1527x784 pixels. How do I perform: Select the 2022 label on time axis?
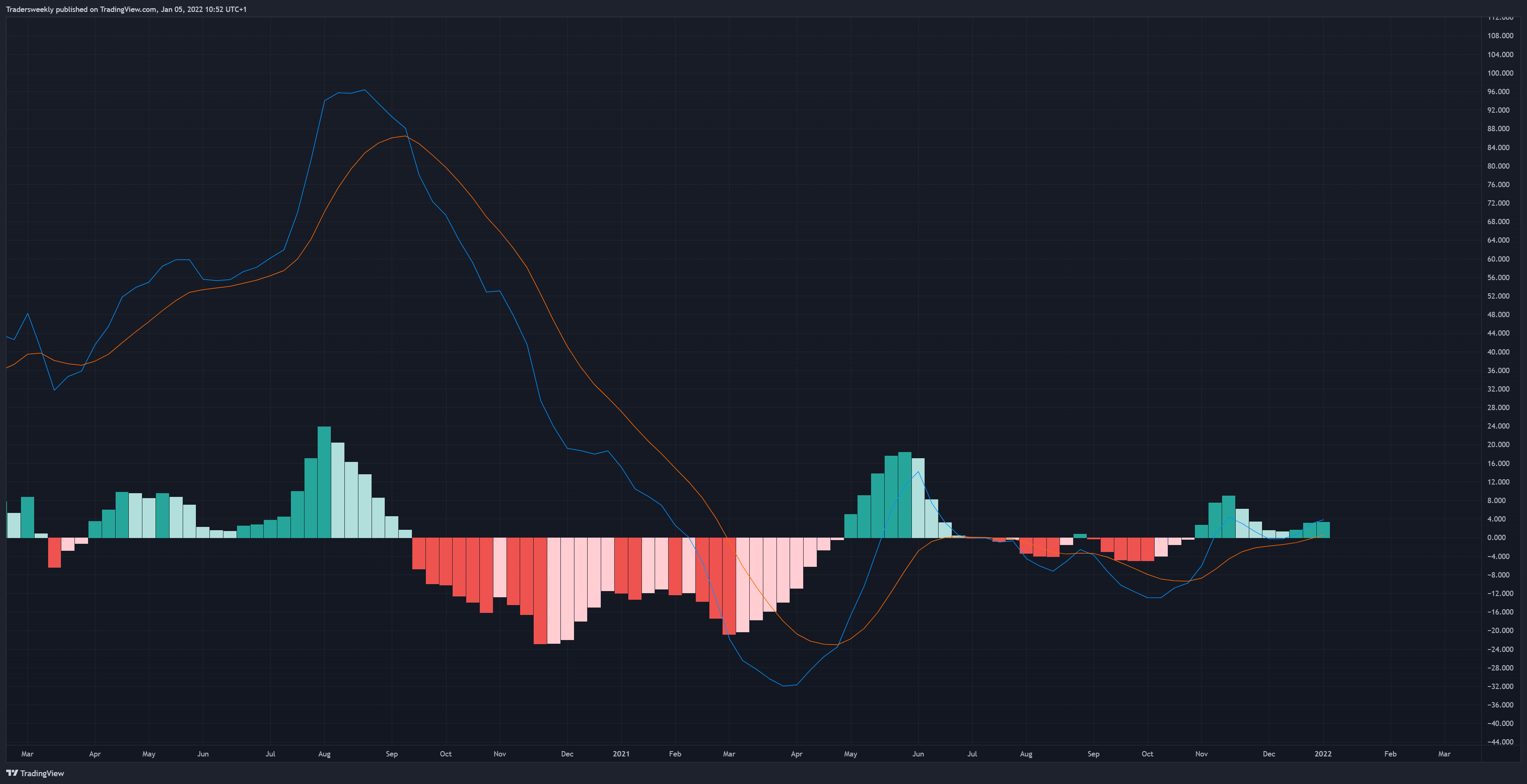1323,754
